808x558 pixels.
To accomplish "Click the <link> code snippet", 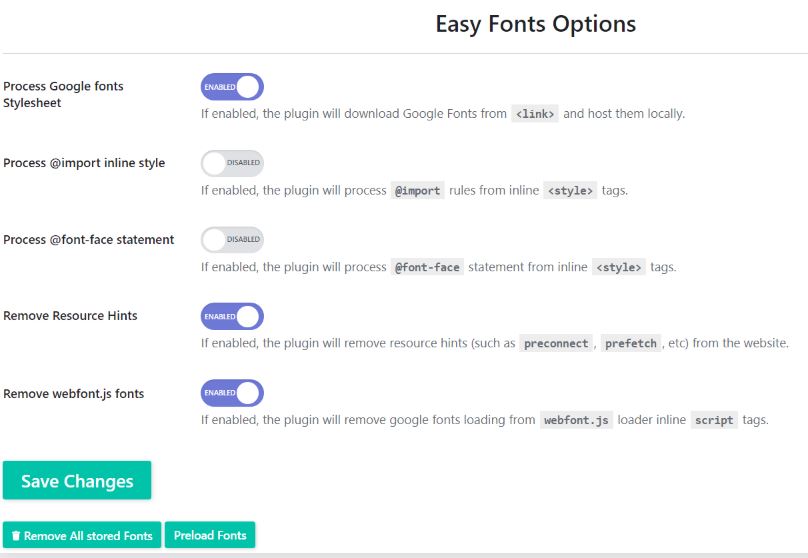I will 535,114.
